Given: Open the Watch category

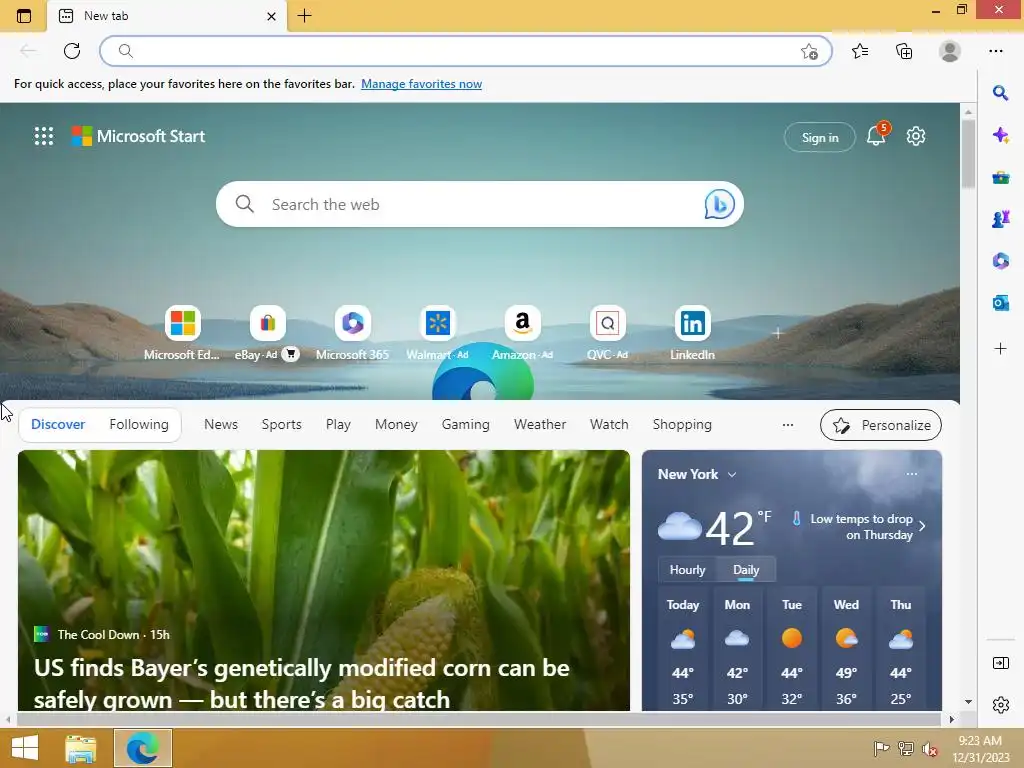Looking at the screenshot, I should coord(609,424).
